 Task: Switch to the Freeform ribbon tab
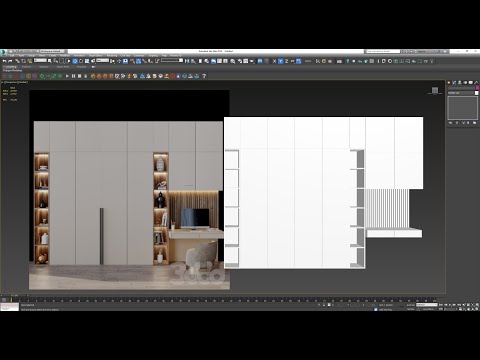[26, 67]
